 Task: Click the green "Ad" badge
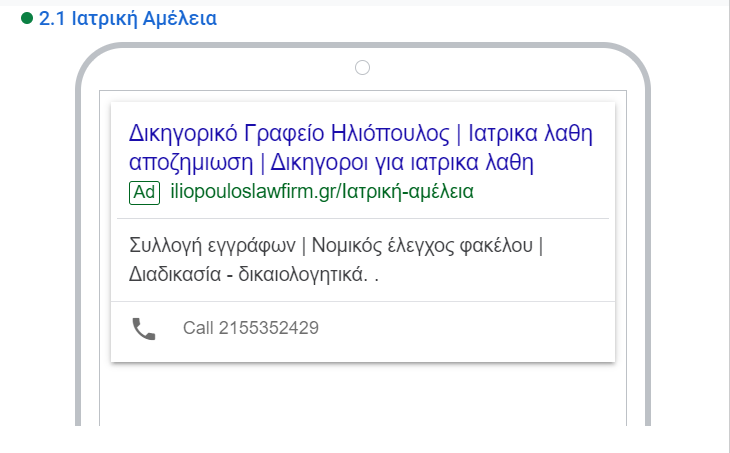(x=144, y=192)
